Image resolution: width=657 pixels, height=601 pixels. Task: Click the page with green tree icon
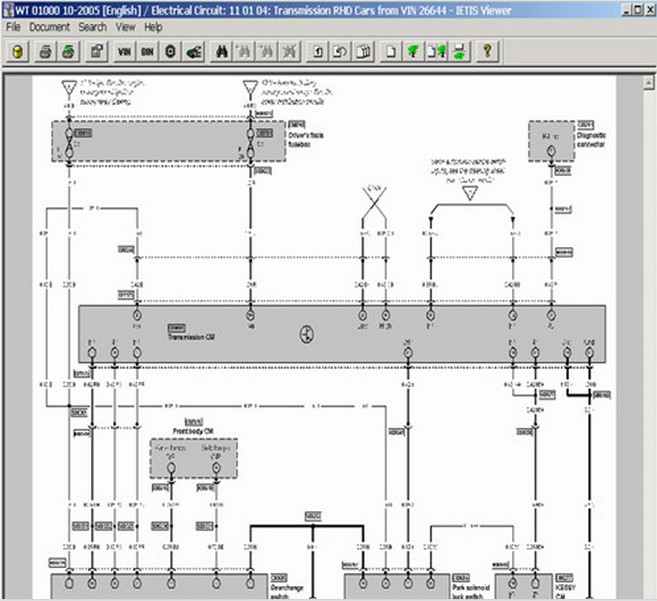[436, 52]
